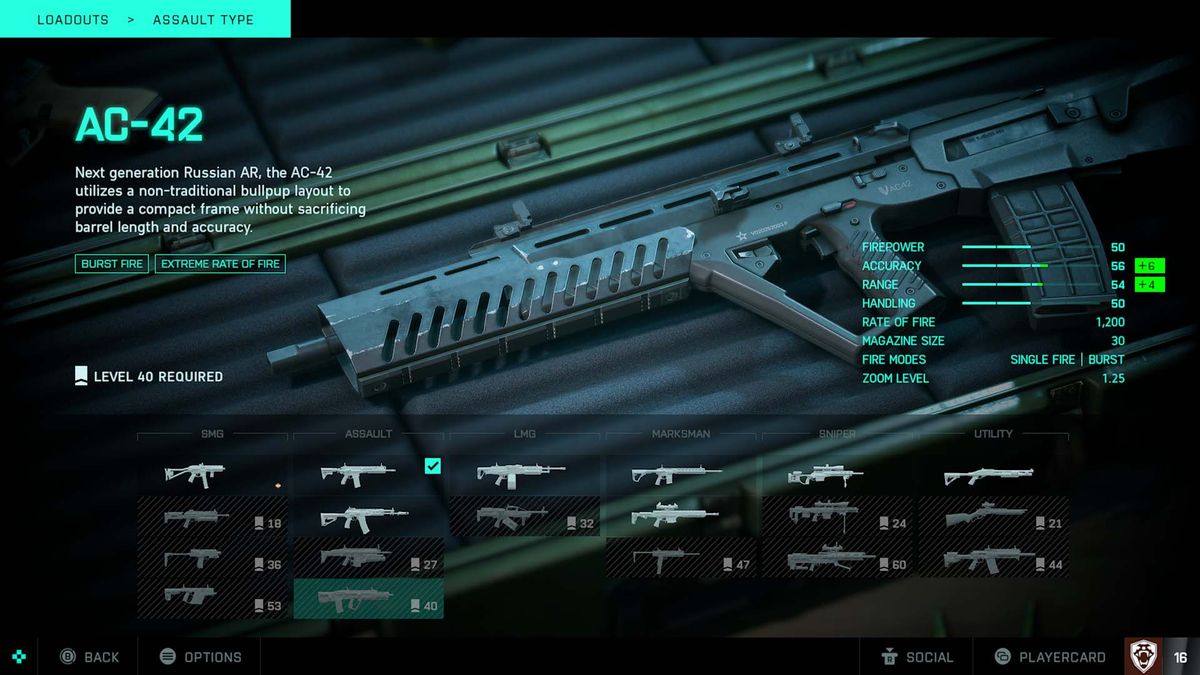Open the LMG category header

[525, 434]
